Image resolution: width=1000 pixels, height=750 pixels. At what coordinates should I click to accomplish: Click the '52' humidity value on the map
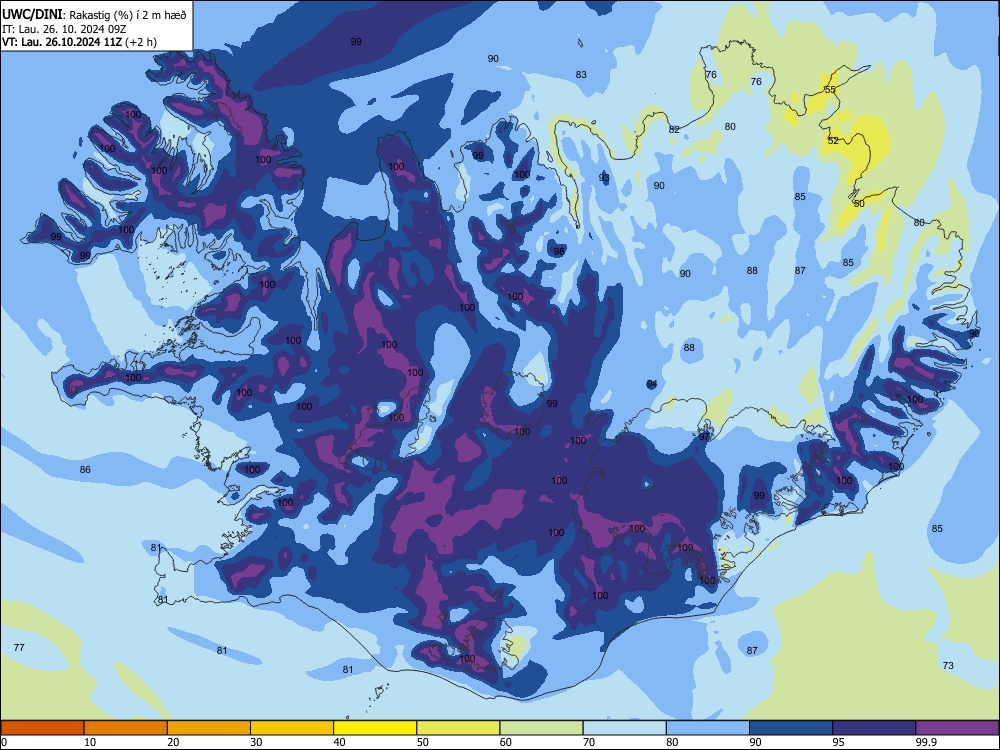833,141
